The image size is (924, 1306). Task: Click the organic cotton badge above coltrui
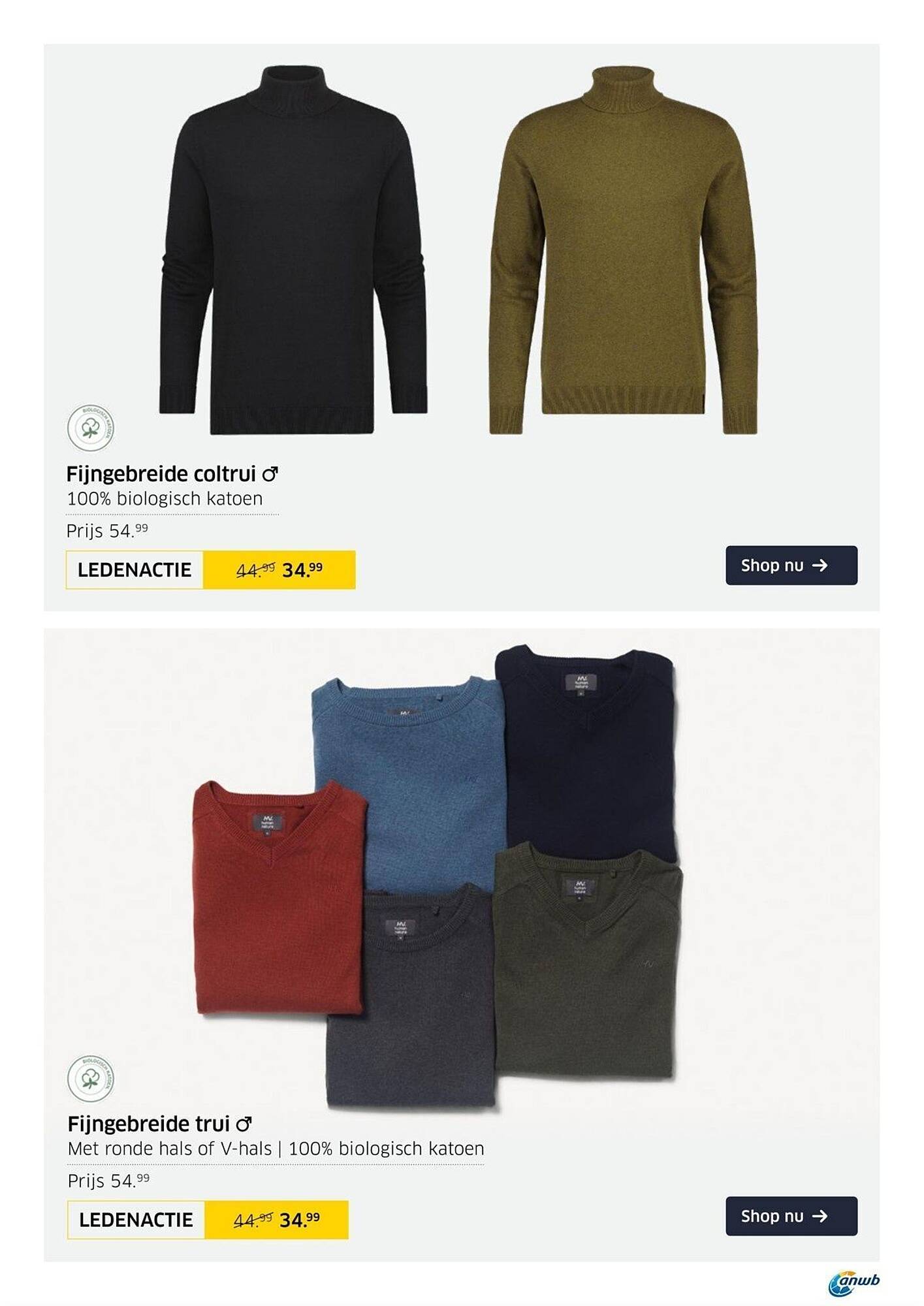point(91,428)
